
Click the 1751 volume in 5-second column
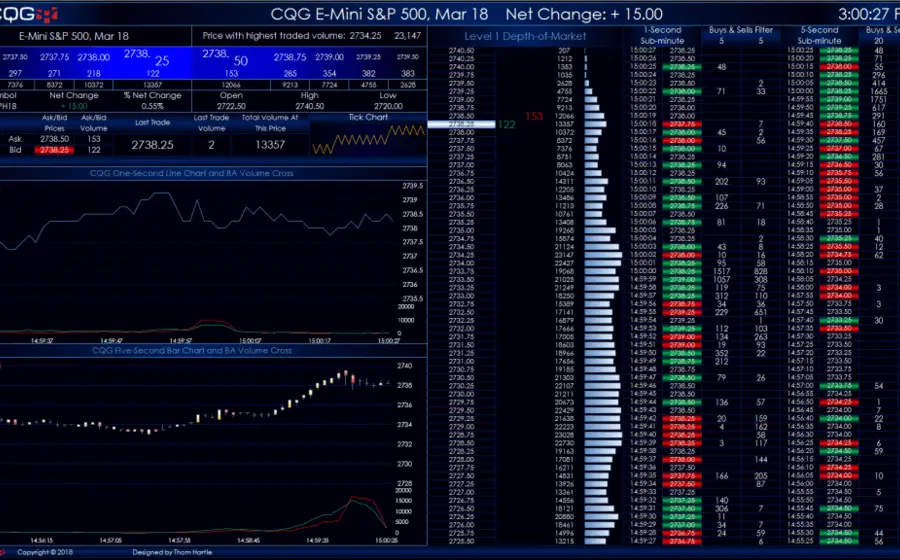[x=878, y=99]
